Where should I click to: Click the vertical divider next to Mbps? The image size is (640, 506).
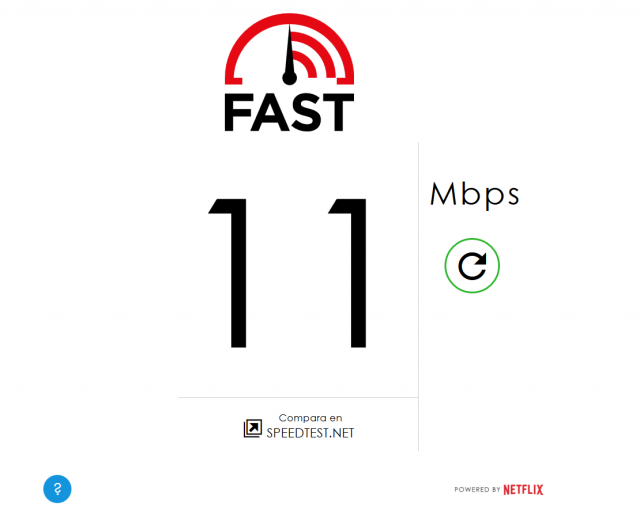tap(418, 297)
